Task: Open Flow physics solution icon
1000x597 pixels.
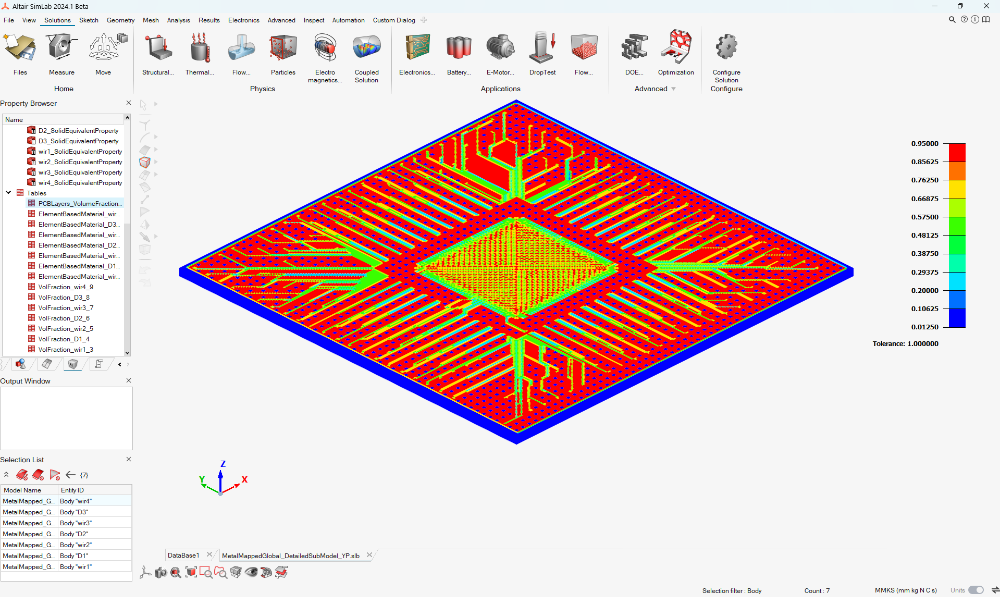Action: (x=241, y=54)
